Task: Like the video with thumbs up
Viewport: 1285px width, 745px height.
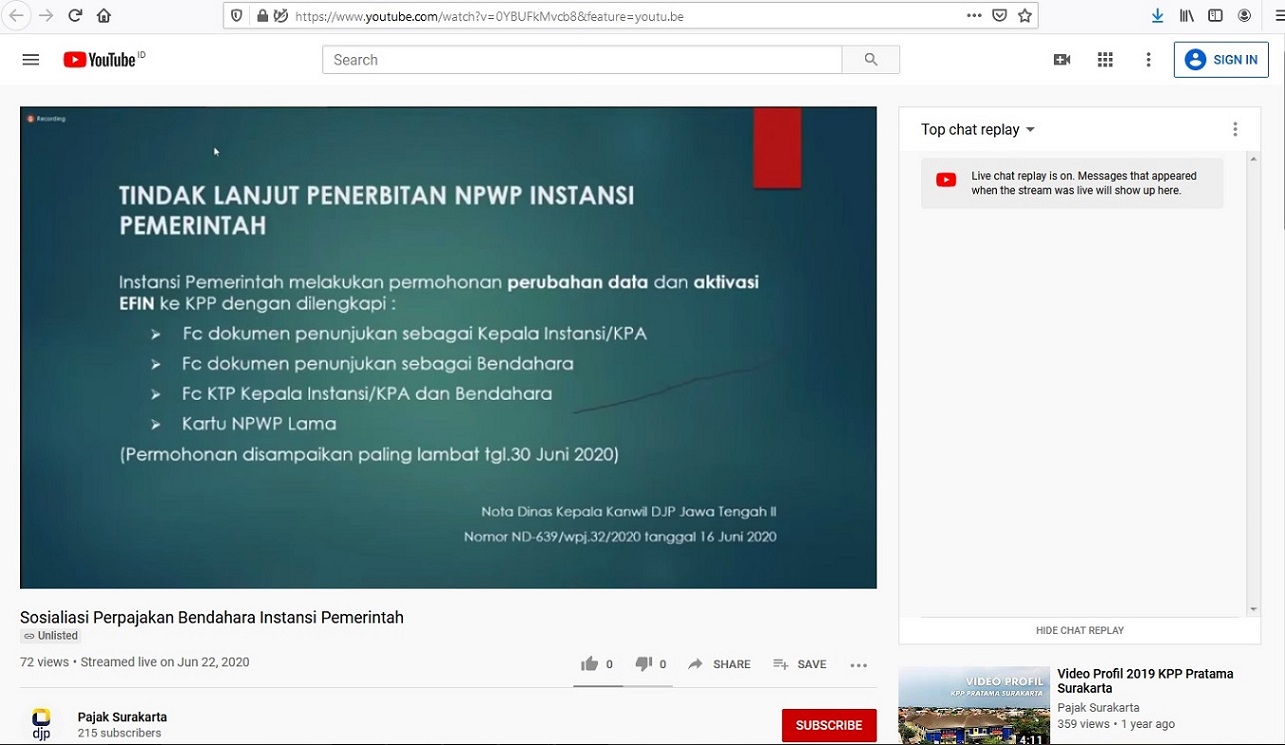Action: [590, 664]
